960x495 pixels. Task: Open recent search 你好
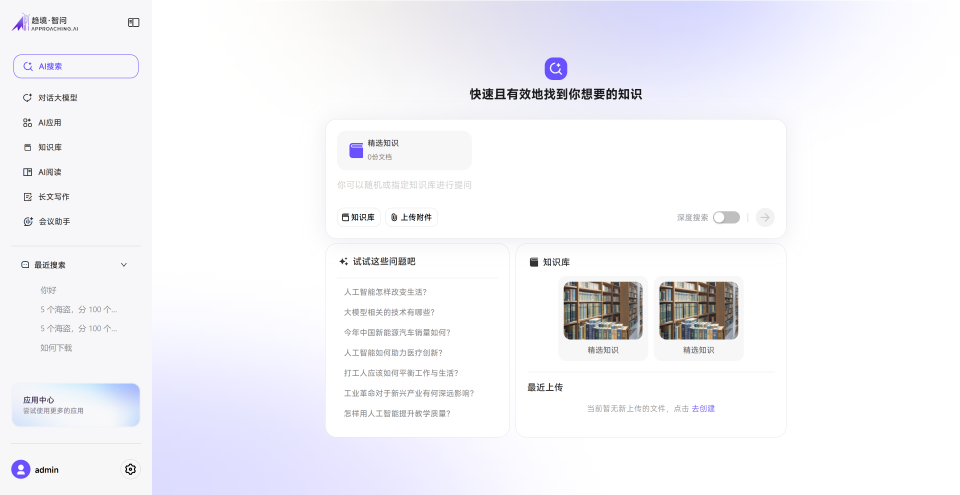click(48, 290)
